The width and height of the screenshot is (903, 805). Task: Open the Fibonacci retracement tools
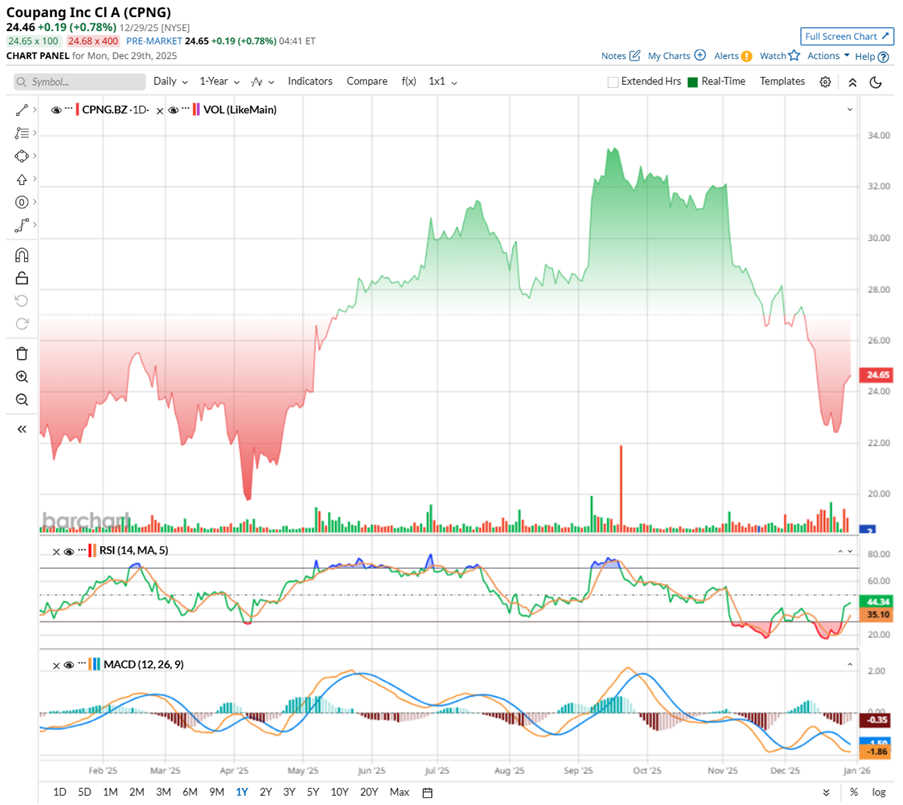pyautogui.click(x=21, y=133)
